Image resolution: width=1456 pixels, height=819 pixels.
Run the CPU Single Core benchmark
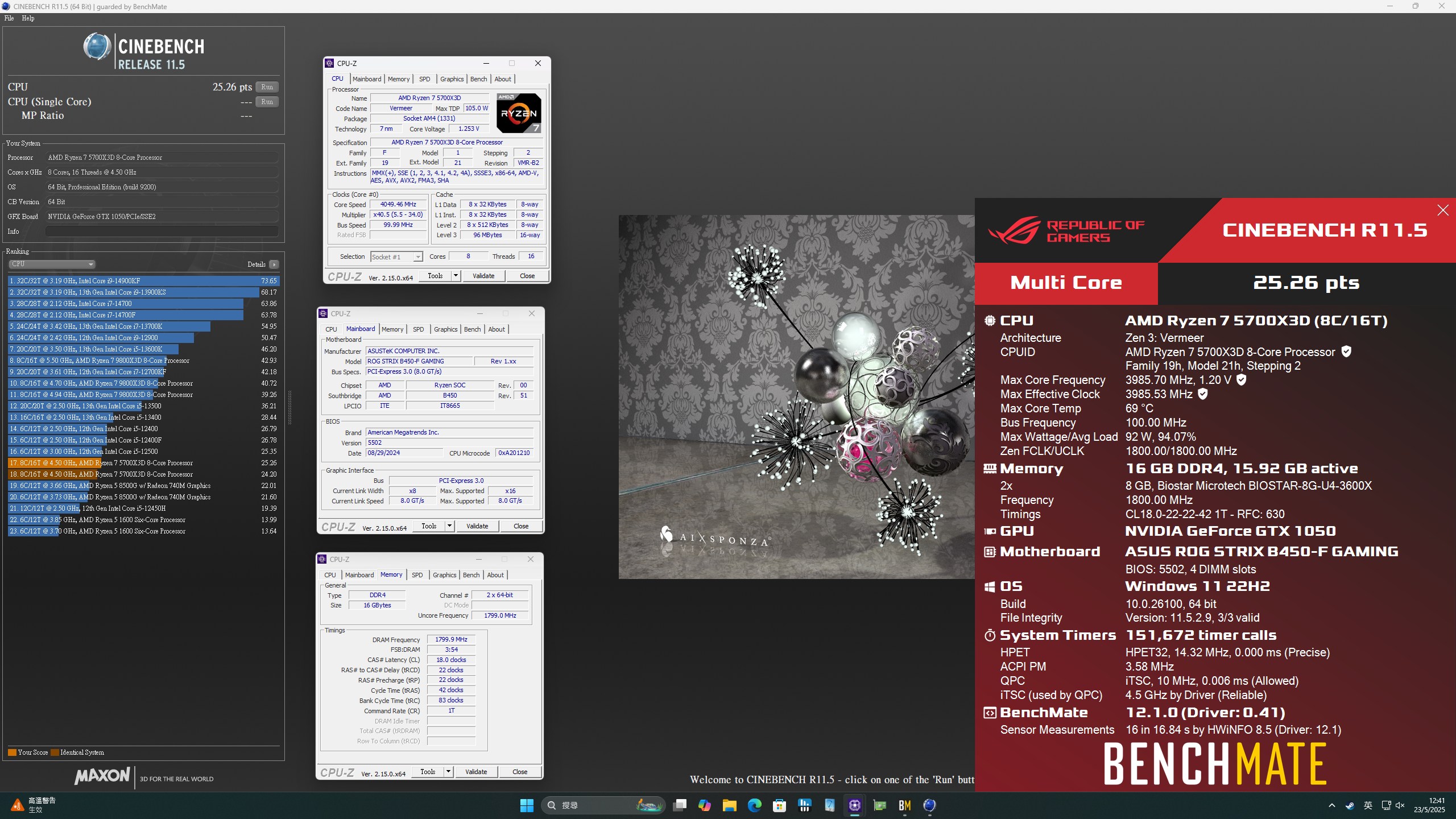267,102
